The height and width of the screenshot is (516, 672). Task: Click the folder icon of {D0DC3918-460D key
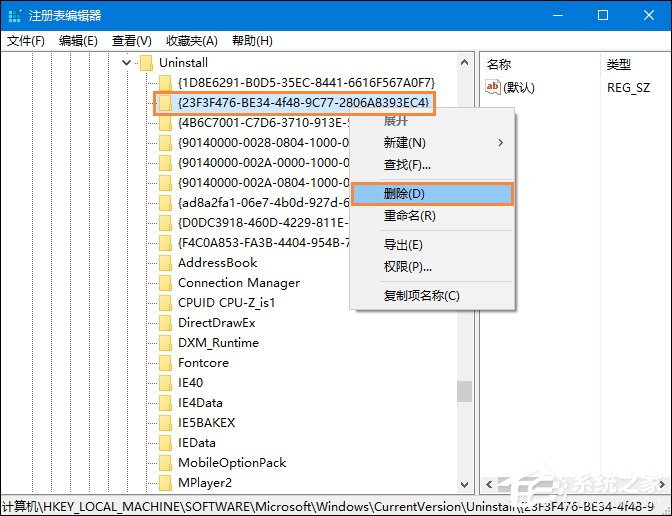pyautogui.click(x=165, y=222)
